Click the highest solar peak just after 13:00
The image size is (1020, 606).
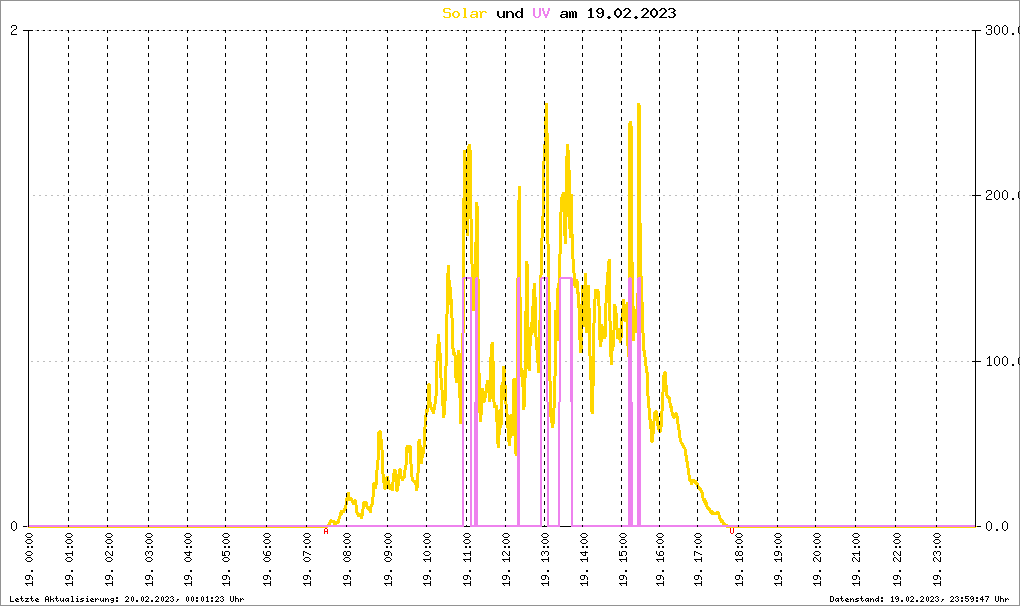click(546, 105)
